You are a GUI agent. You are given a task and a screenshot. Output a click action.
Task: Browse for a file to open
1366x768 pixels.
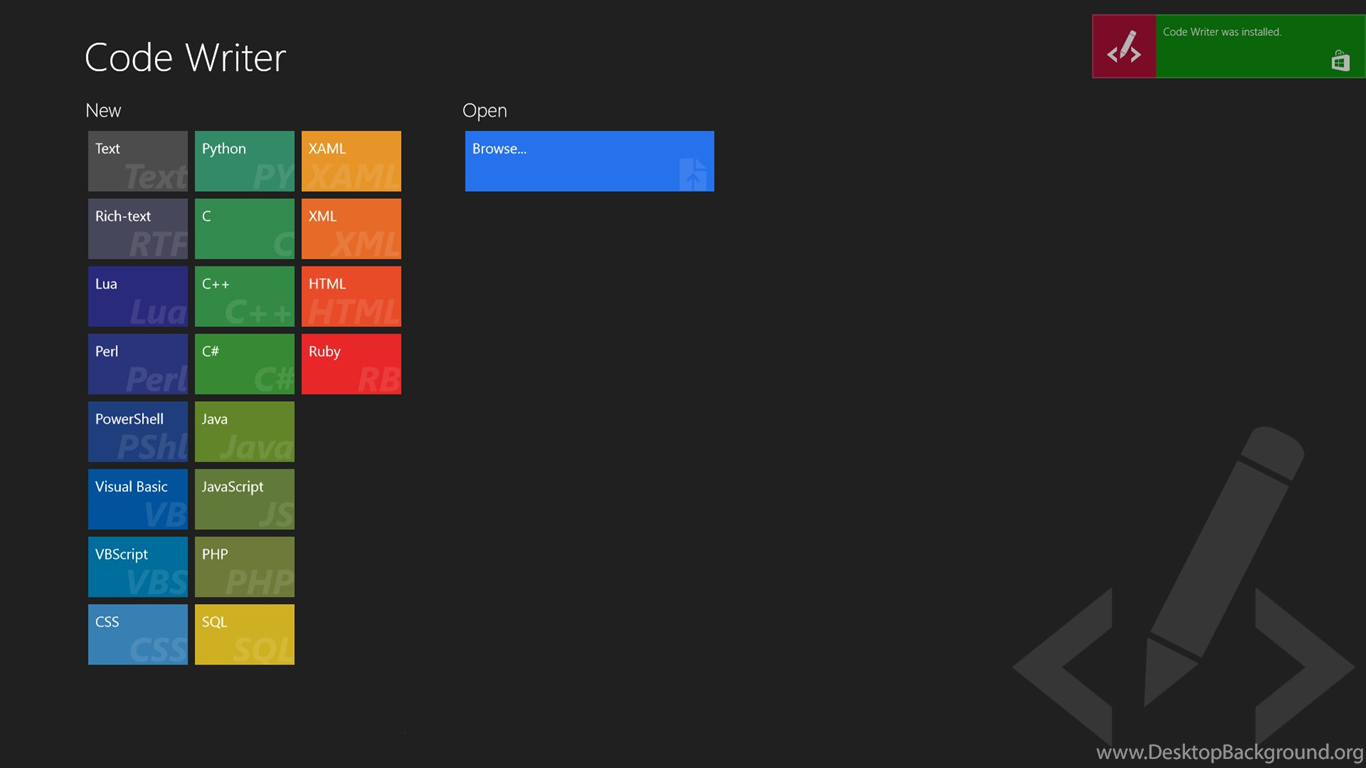[589, 161]
